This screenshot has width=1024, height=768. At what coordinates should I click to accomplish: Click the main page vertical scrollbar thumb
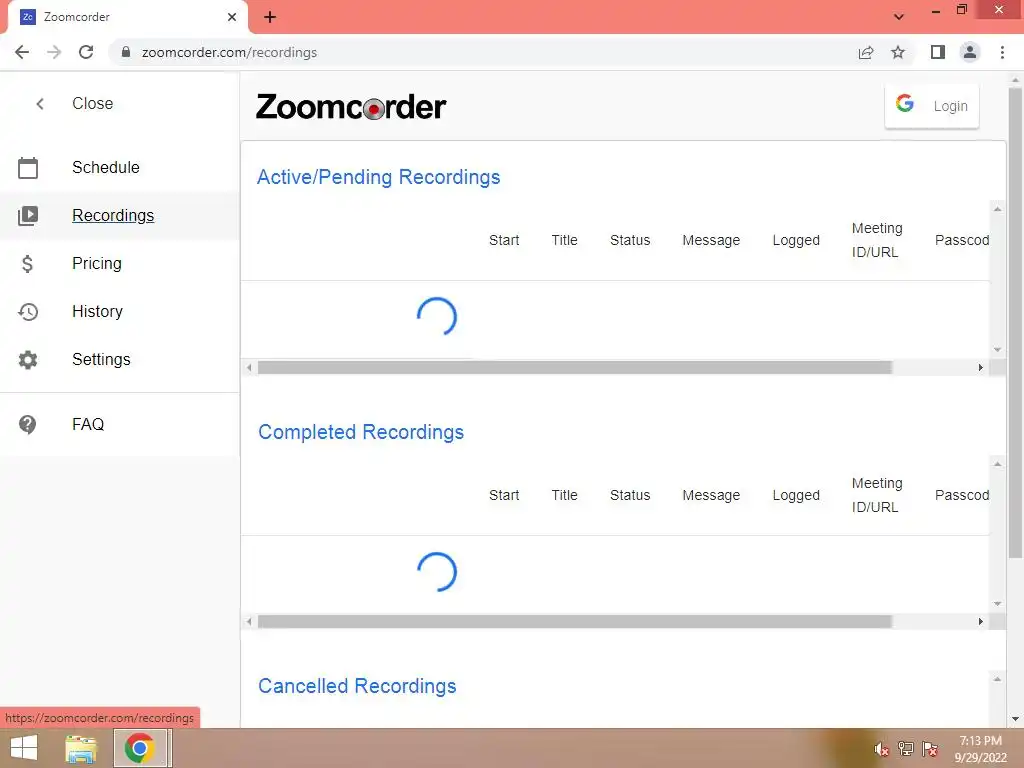tap(1015, 323)
